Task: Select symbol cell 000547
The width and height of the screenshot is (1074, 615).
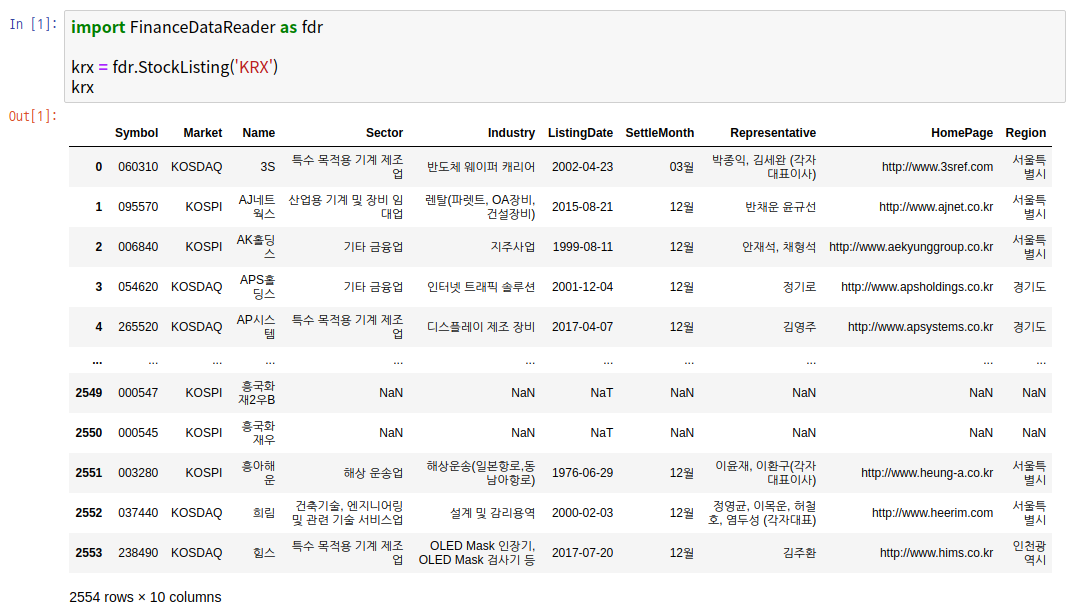Action: (x=138, y=393)
